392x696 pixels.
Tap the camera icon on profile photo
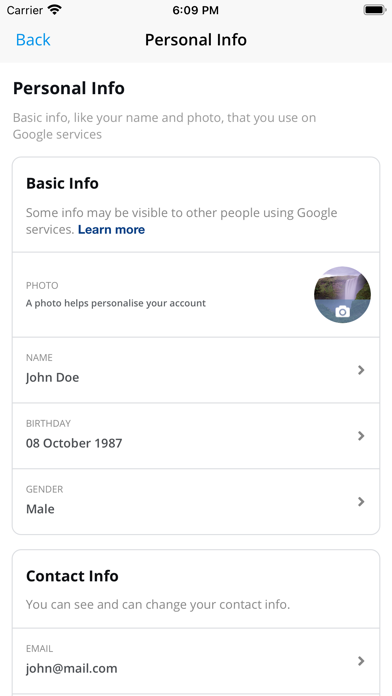pyautogui.click(x=342, y=312)
